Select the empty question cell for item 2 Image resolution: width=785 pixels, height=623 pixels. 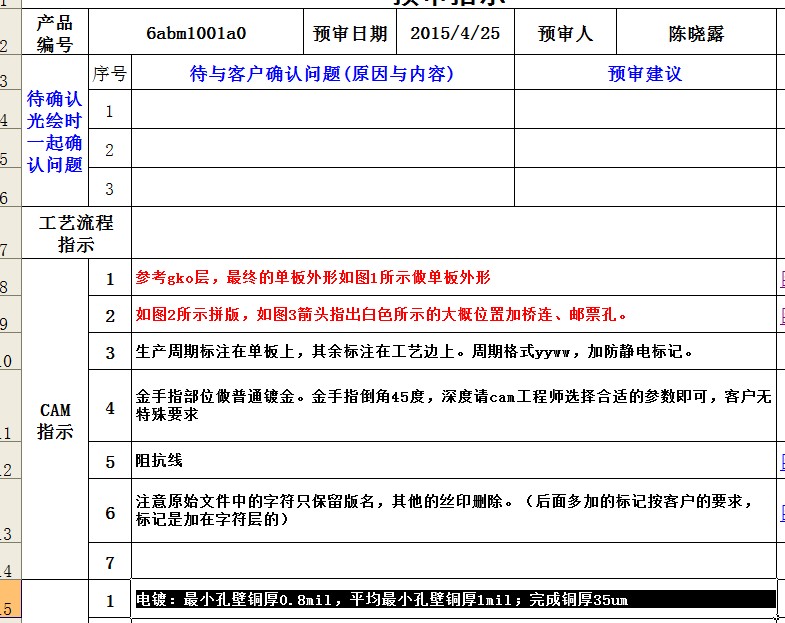323,148
